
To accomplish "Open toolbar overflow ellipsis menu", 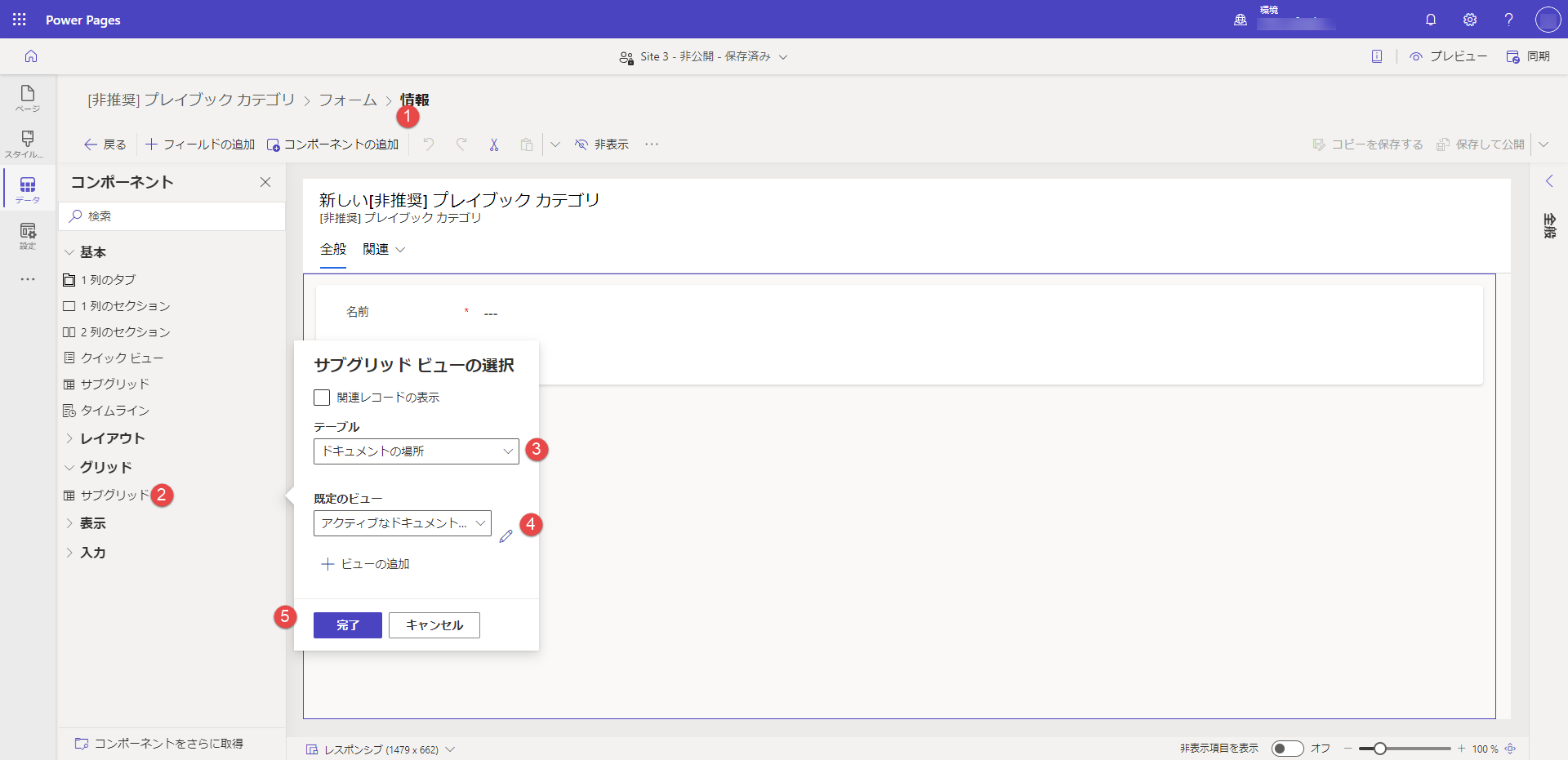I will 652,144.
